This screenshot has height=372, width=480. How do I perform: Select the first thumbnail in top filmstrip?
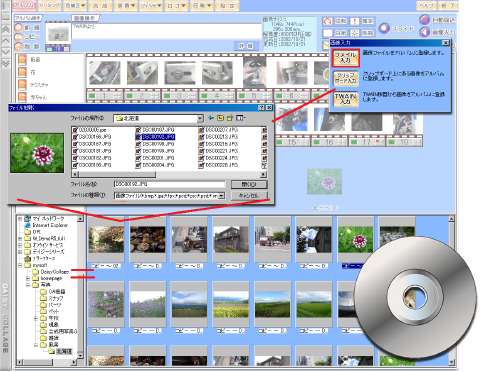click(x=105, y=73)
